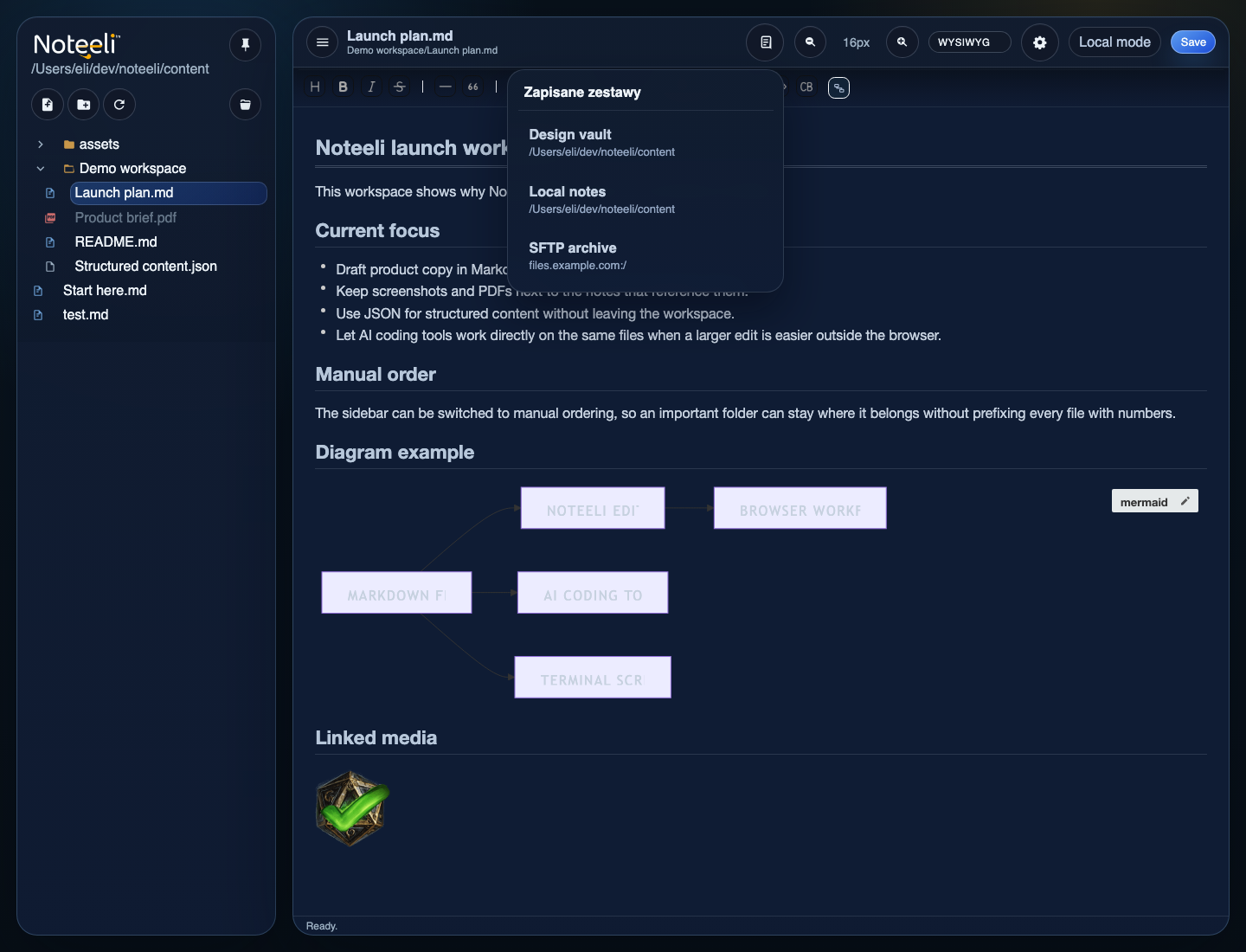The image size is (1246, 952).
Task: Click the Ready. status bar text
Action: 322,926
